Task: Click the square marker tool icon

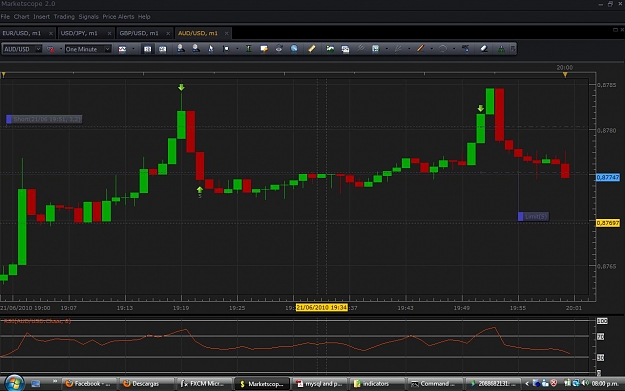Action: [226, 49]
